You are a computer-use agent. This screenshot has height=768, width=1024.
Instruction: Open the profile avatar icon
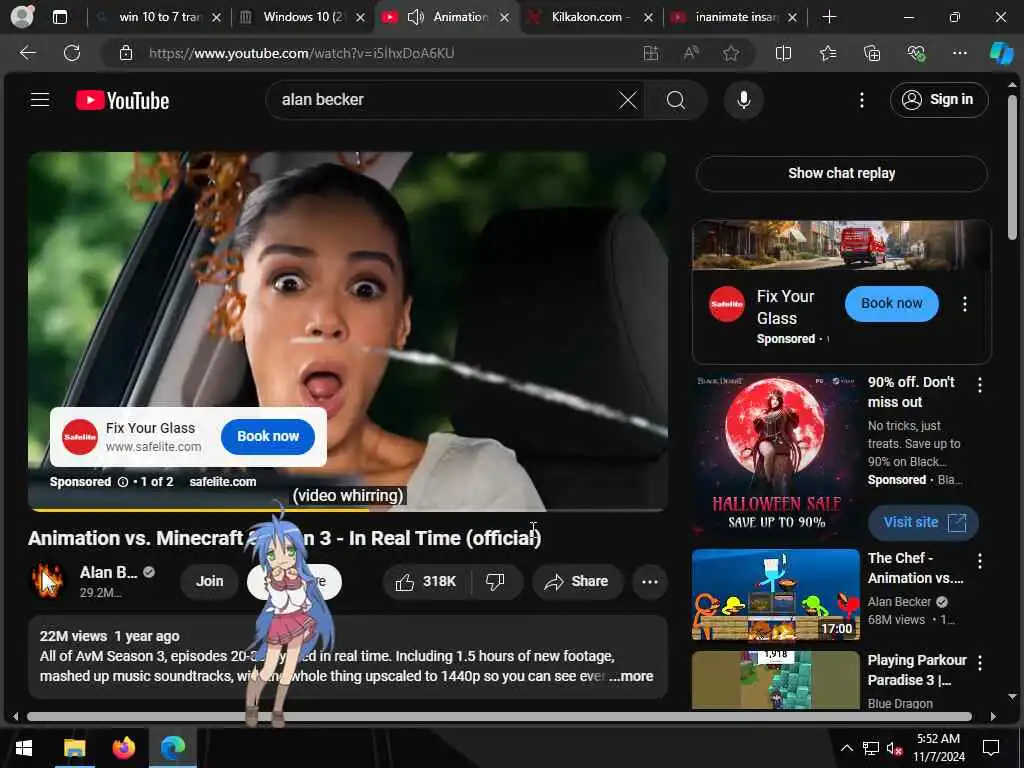(22, 17)
